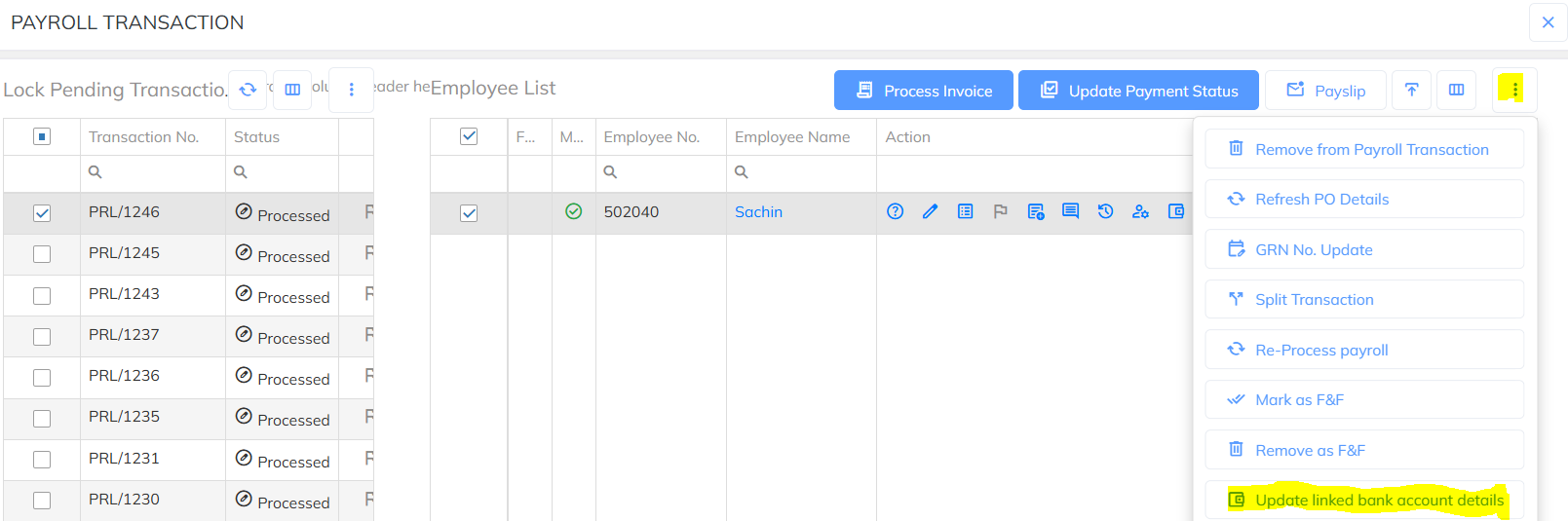
Task: Check the PRL/1237 row checkbox
Action: (42, 336)
